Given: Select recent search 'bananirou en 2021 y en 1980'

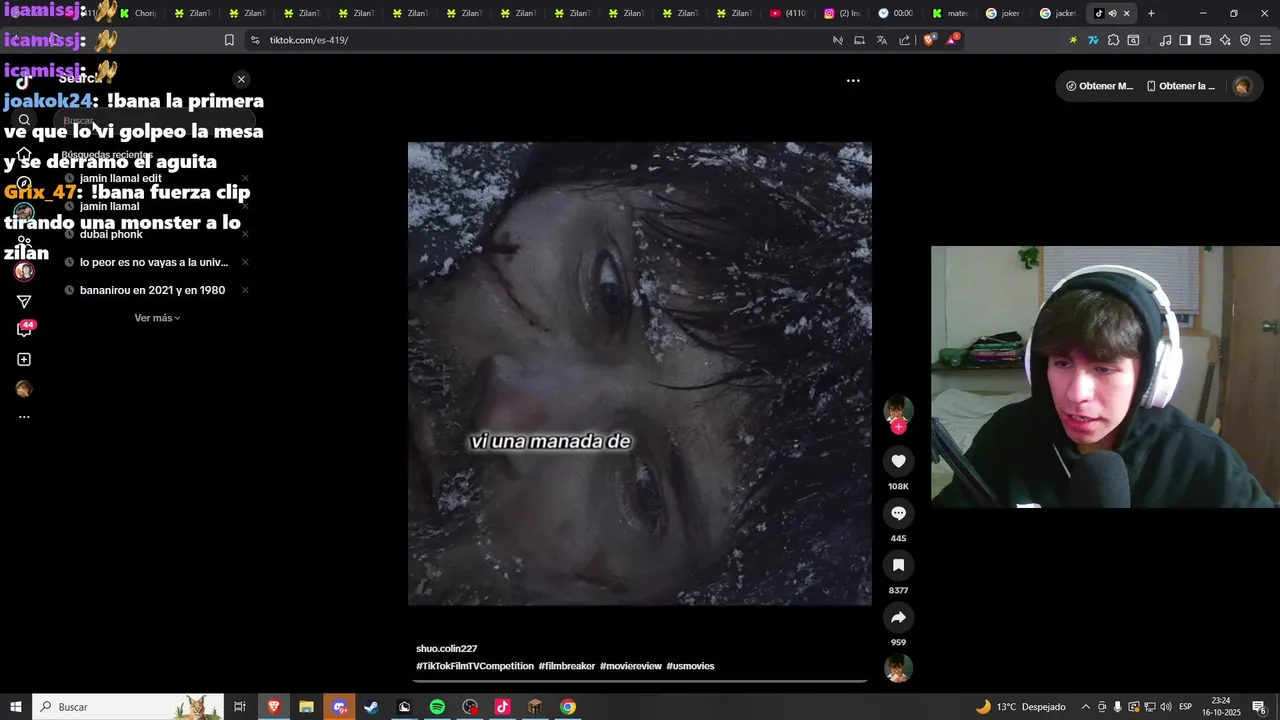Looking at the screenshot, I should point(152,290).
